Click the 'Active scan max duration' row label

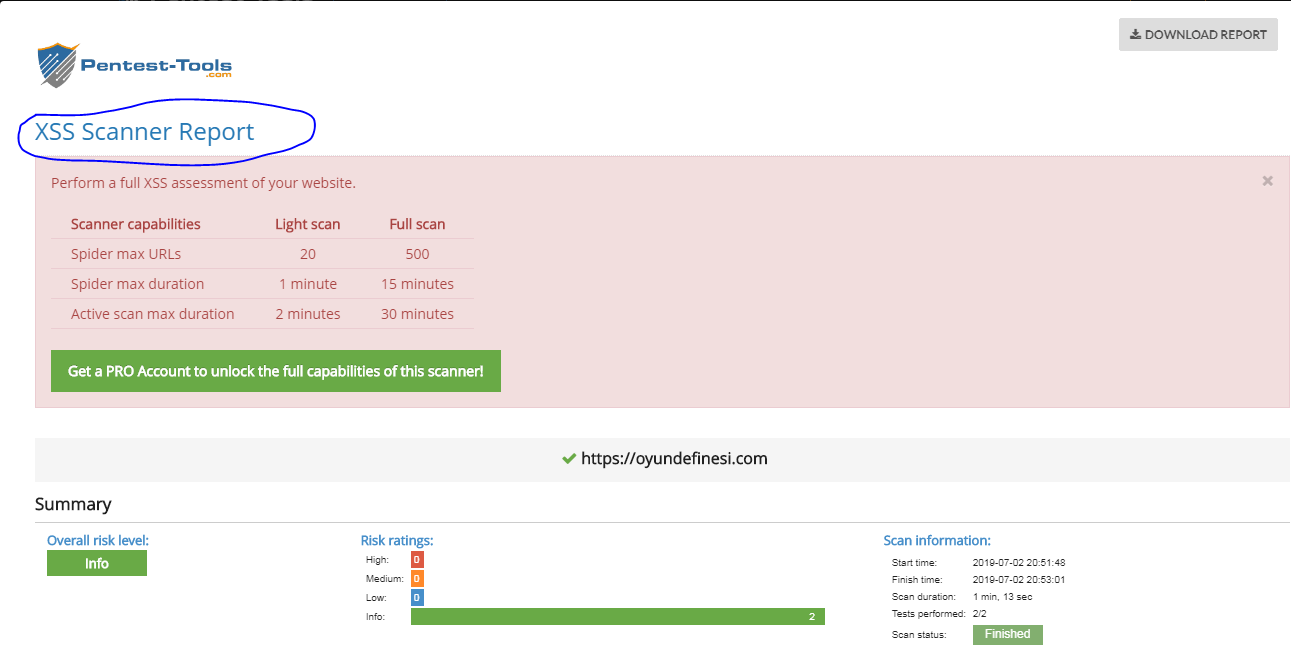pyautogui.click(x=153, y=314)
